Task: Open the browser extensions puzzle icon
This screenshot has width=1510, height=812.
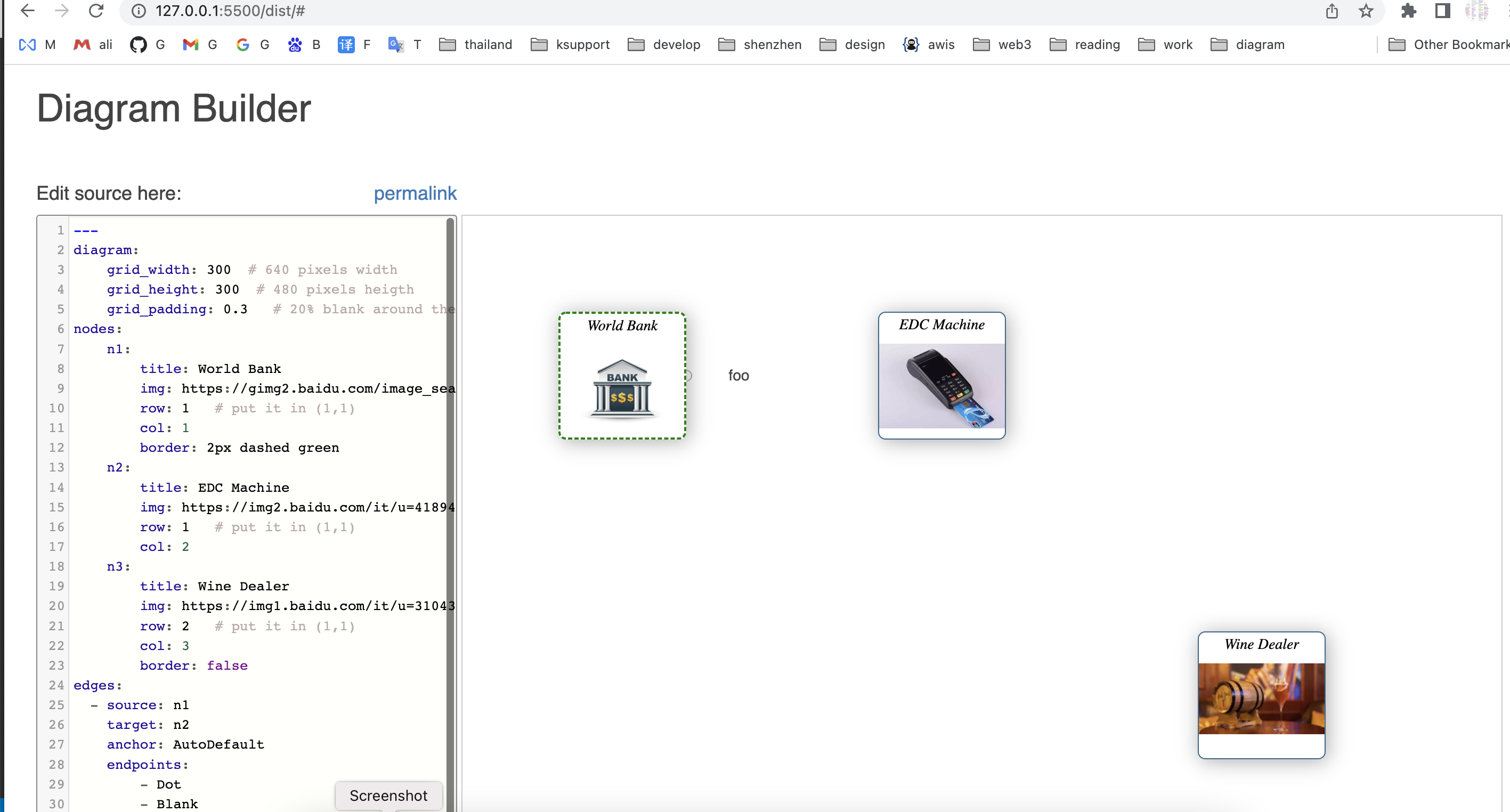Action: point(1409,11)
